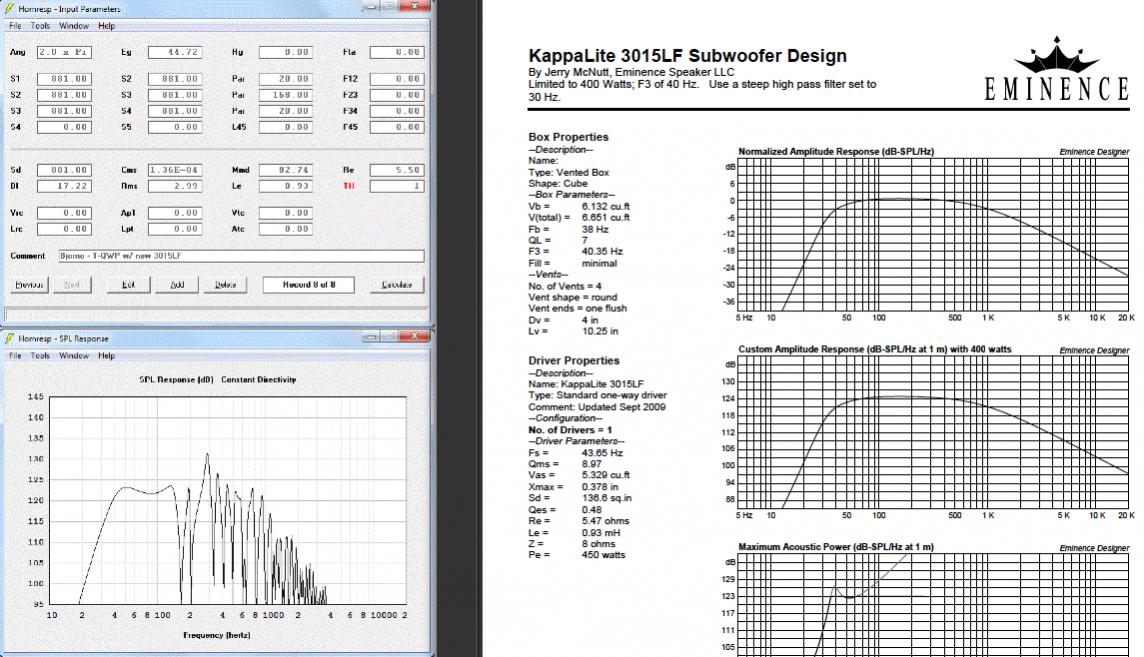
Task: Click the 'Box Properties' heading
Action: coord(568,137)
